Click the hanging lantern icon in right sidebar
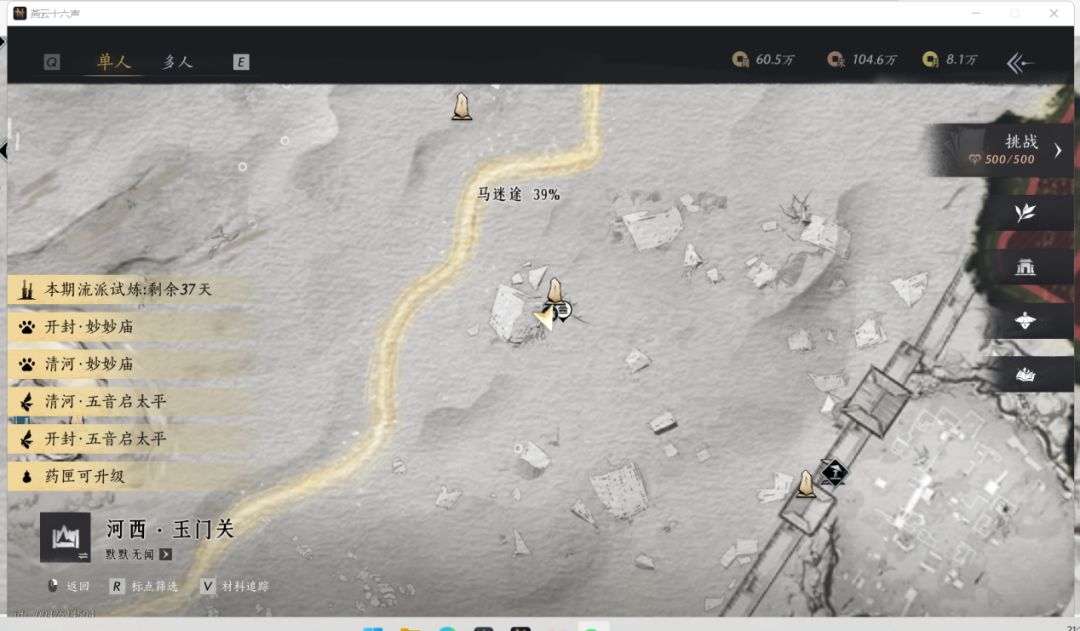This screenshot has width=1080, height=631. click(1025, 320)
